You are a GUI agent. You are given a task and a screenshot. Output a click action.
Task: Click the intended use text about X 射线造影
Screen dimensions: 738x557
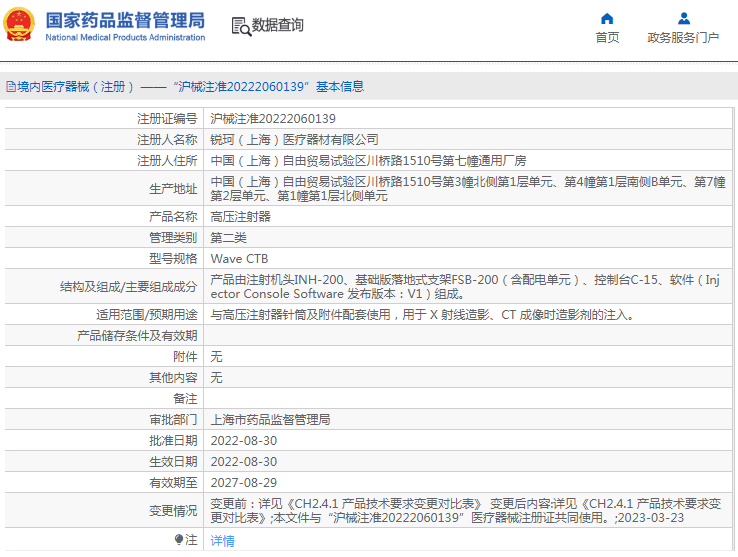422,315
